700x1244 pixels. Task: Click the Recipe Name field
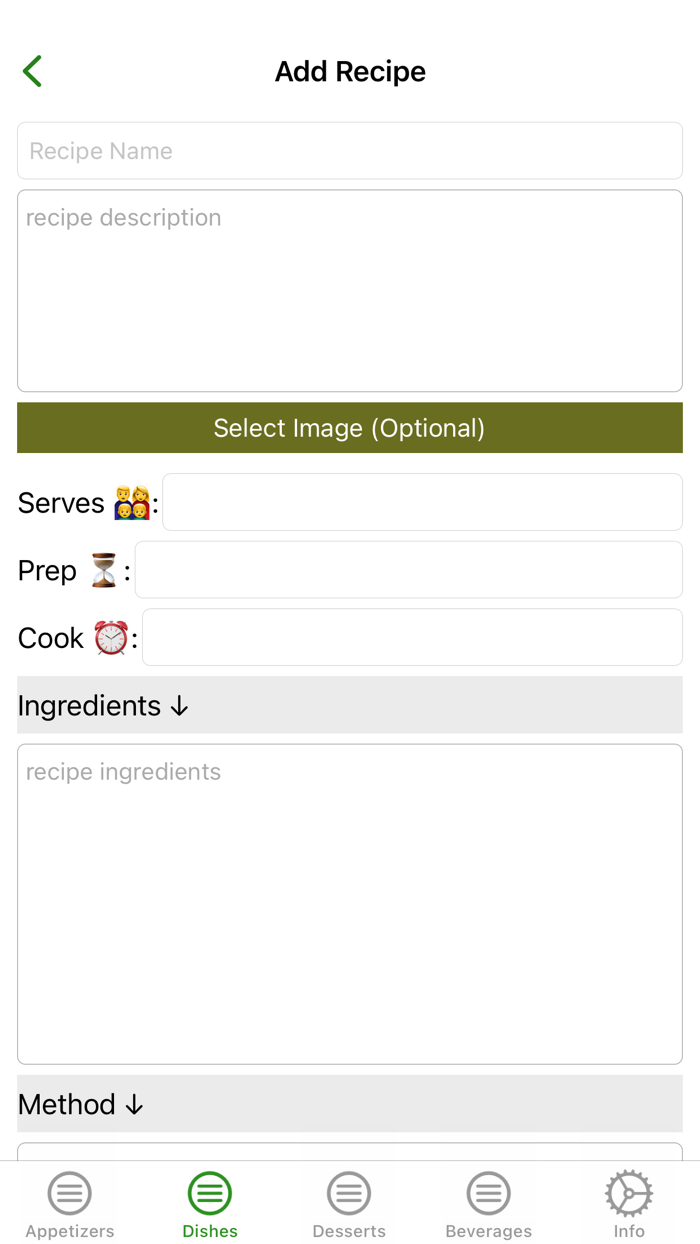(350, 150)
